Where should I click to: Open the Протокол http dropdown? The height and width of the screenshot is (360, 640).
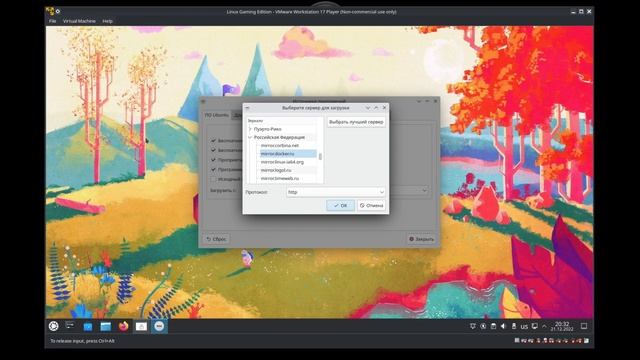click(x=336, y=192)
